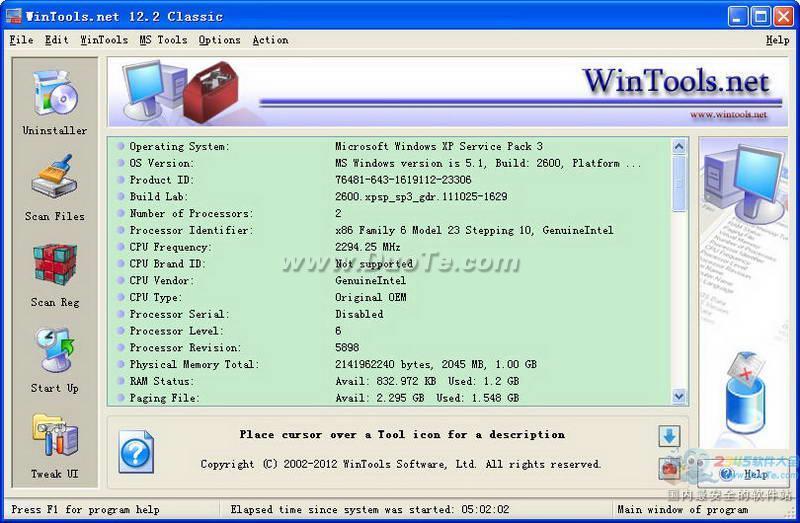
Task: Click the blue question mark help icon
Action: coord(136,451)
